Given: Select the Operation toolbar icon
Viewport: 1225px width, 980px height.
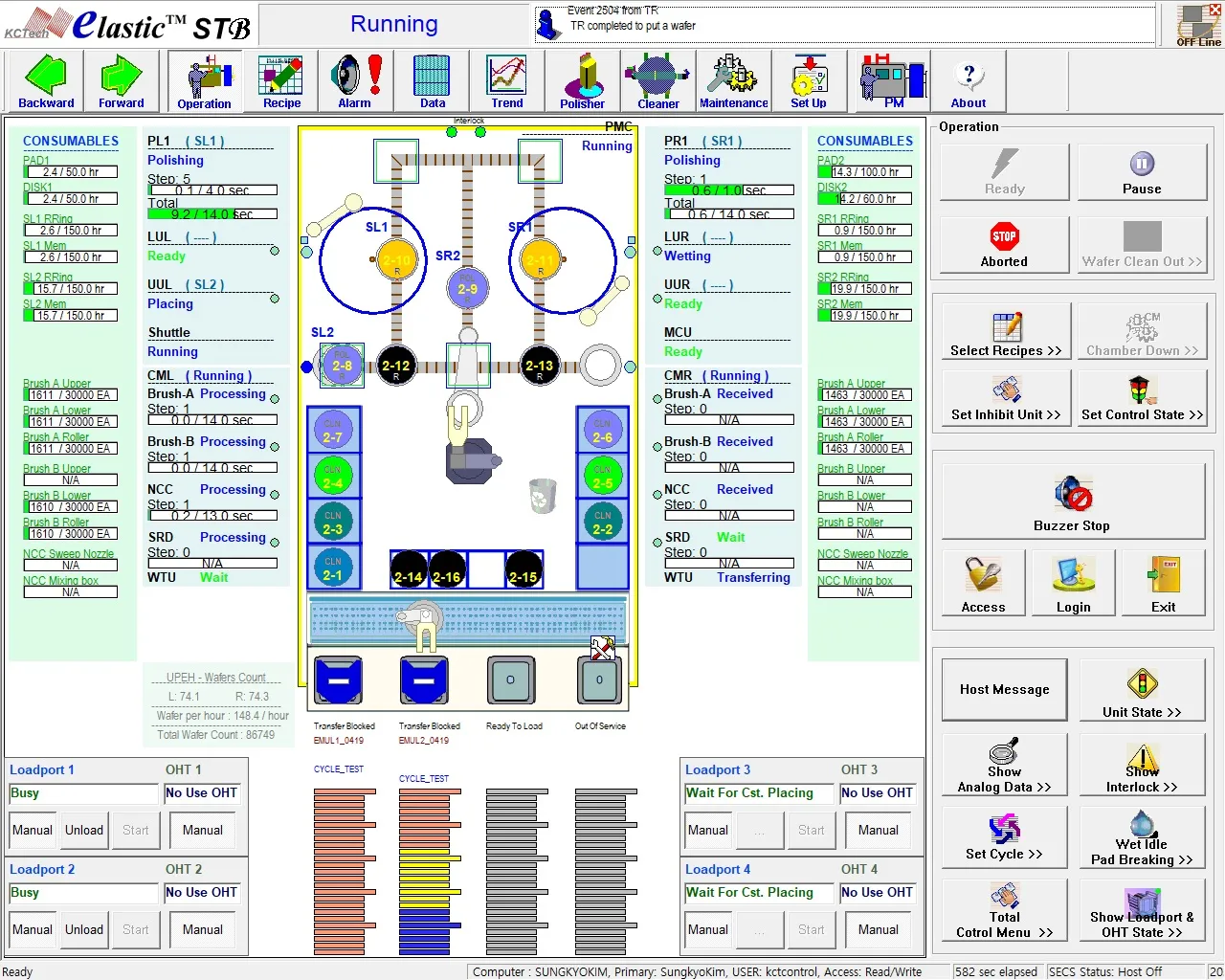Looking at the screenshot, I should click(x=204, y=82).
